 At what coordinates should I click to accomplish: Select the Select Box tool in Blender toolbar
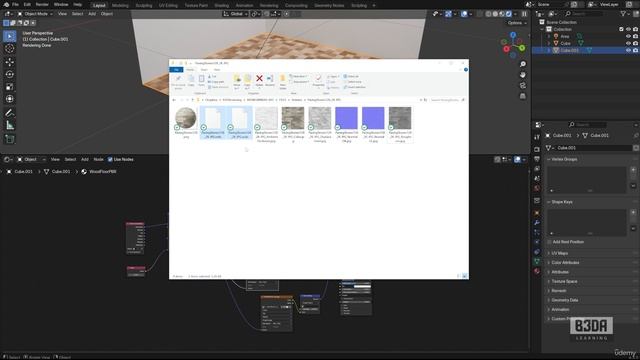pos(10,36)
